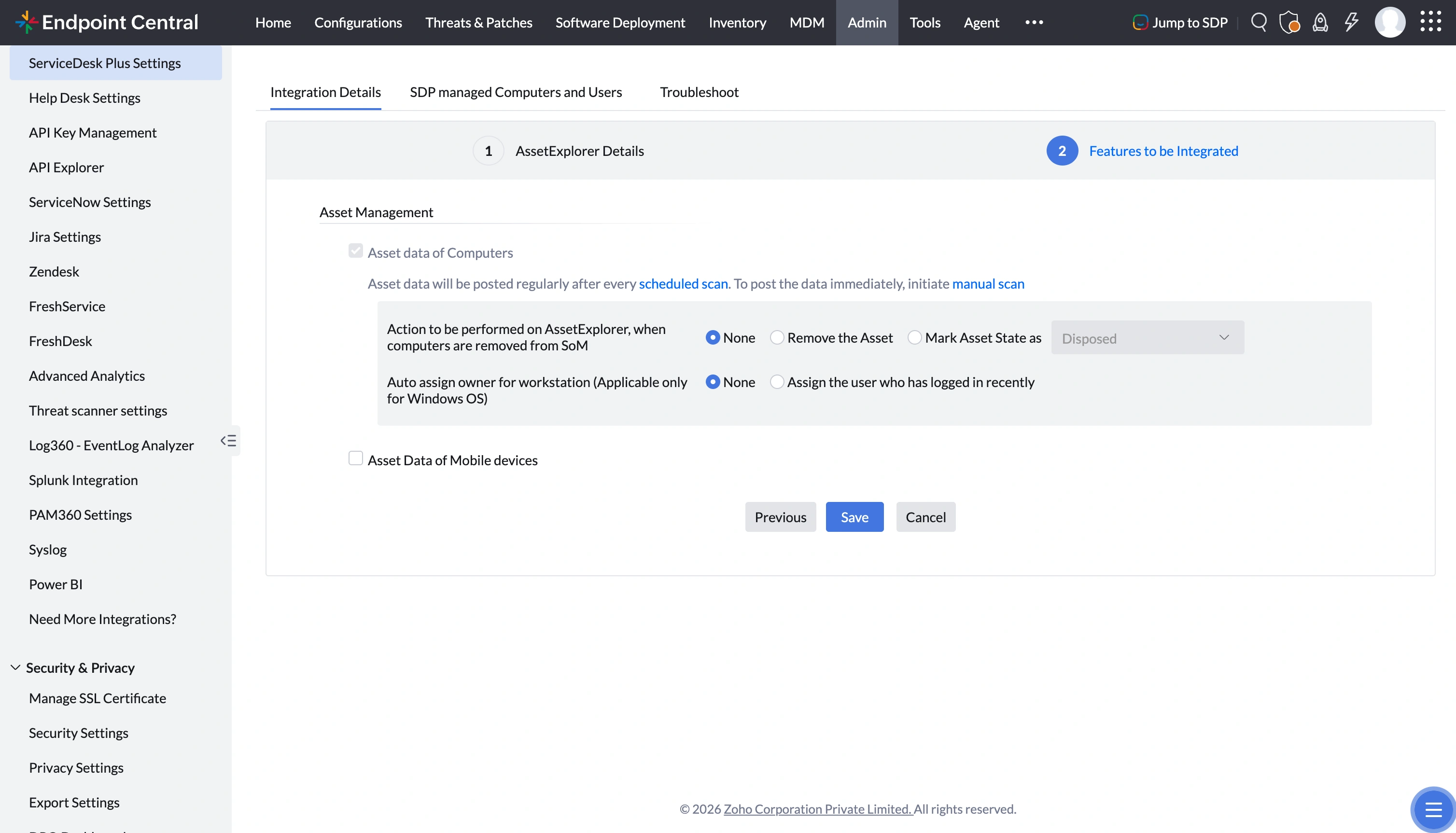The width and height of the screenshot is (1456, 833).
Task: Open the Home menu
Action: coord(273,22)
